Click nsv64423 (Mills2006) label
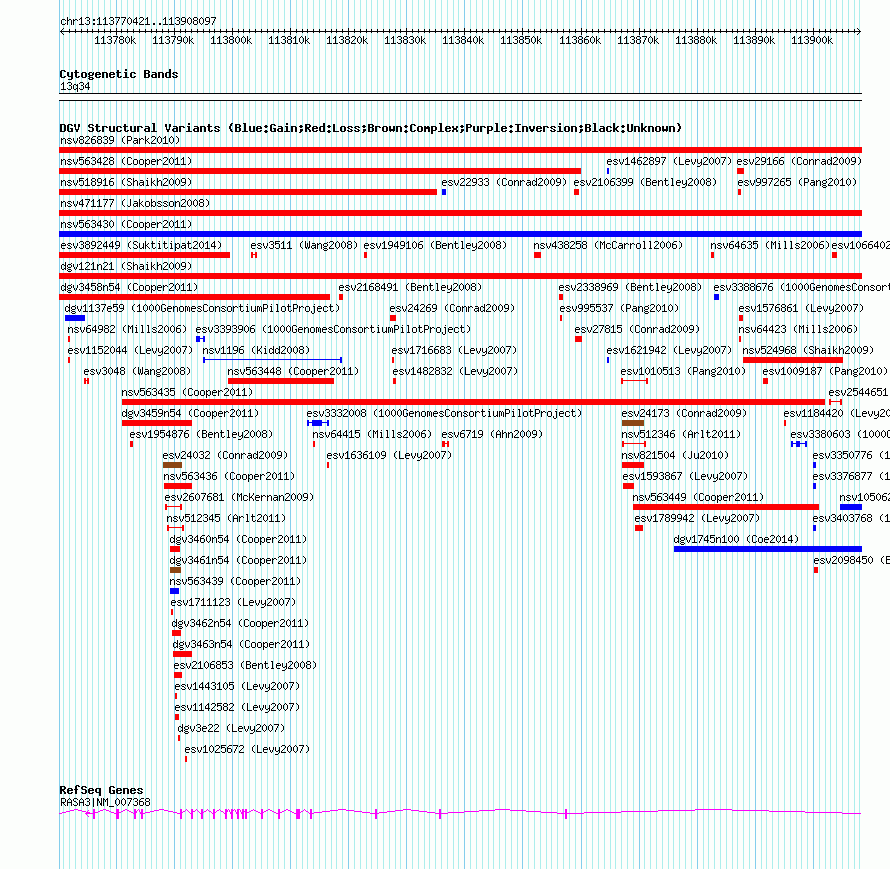This screenshot has height=869, width=890. coord(798,329)
